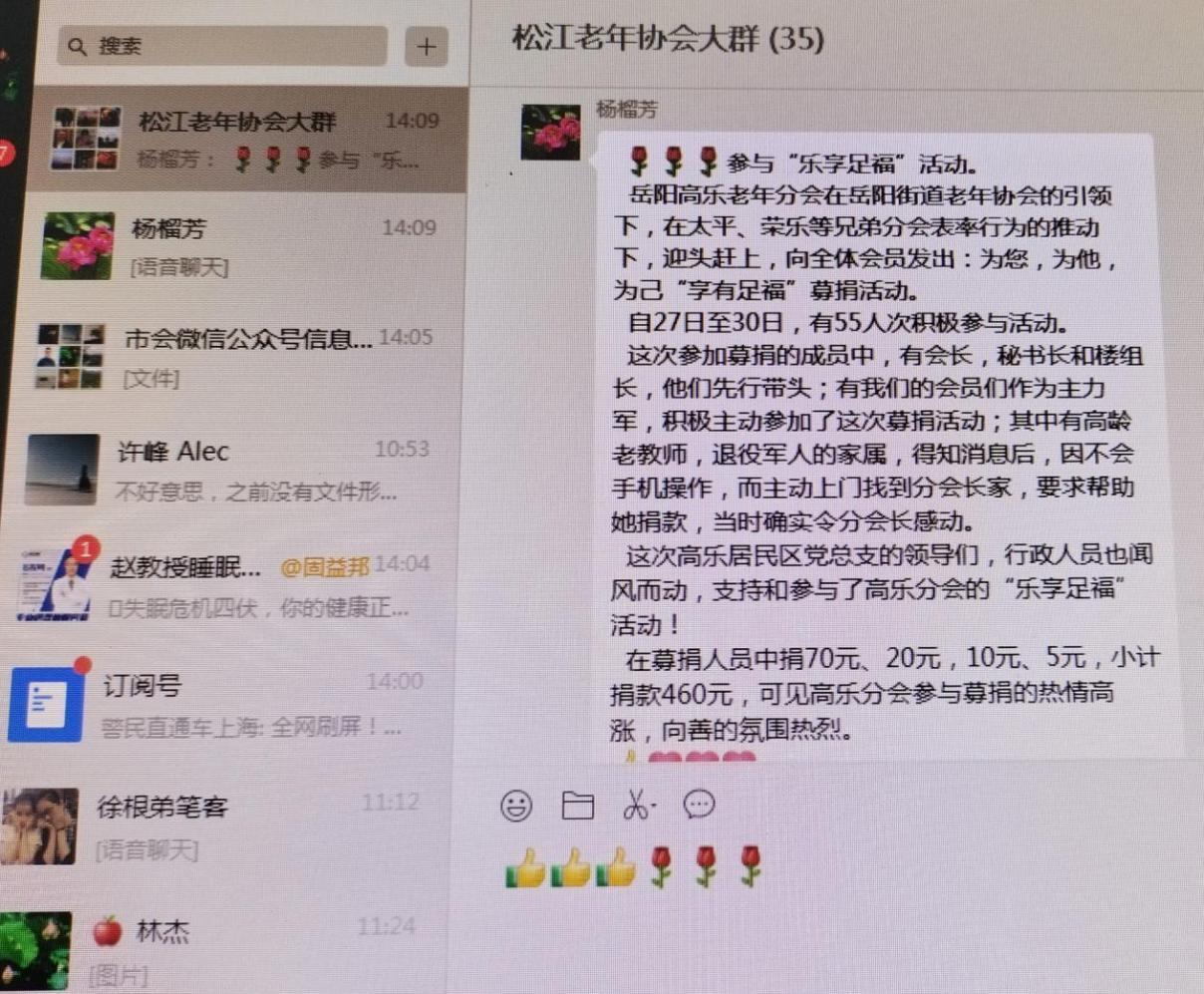Click the plus button beside search
The height and width of the screenshot is (994, 1204).
click(427, 46)
